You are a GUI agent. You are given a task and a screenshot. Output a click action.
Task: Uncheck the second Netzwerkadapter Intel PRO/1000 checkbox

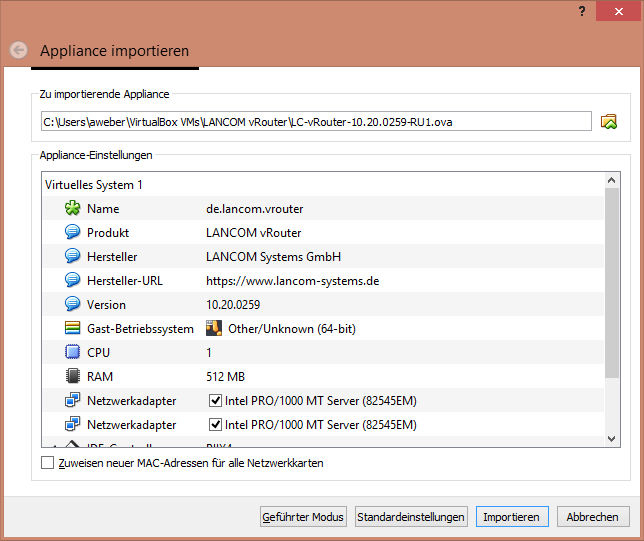pyautogui.click(x=215, y=425)
